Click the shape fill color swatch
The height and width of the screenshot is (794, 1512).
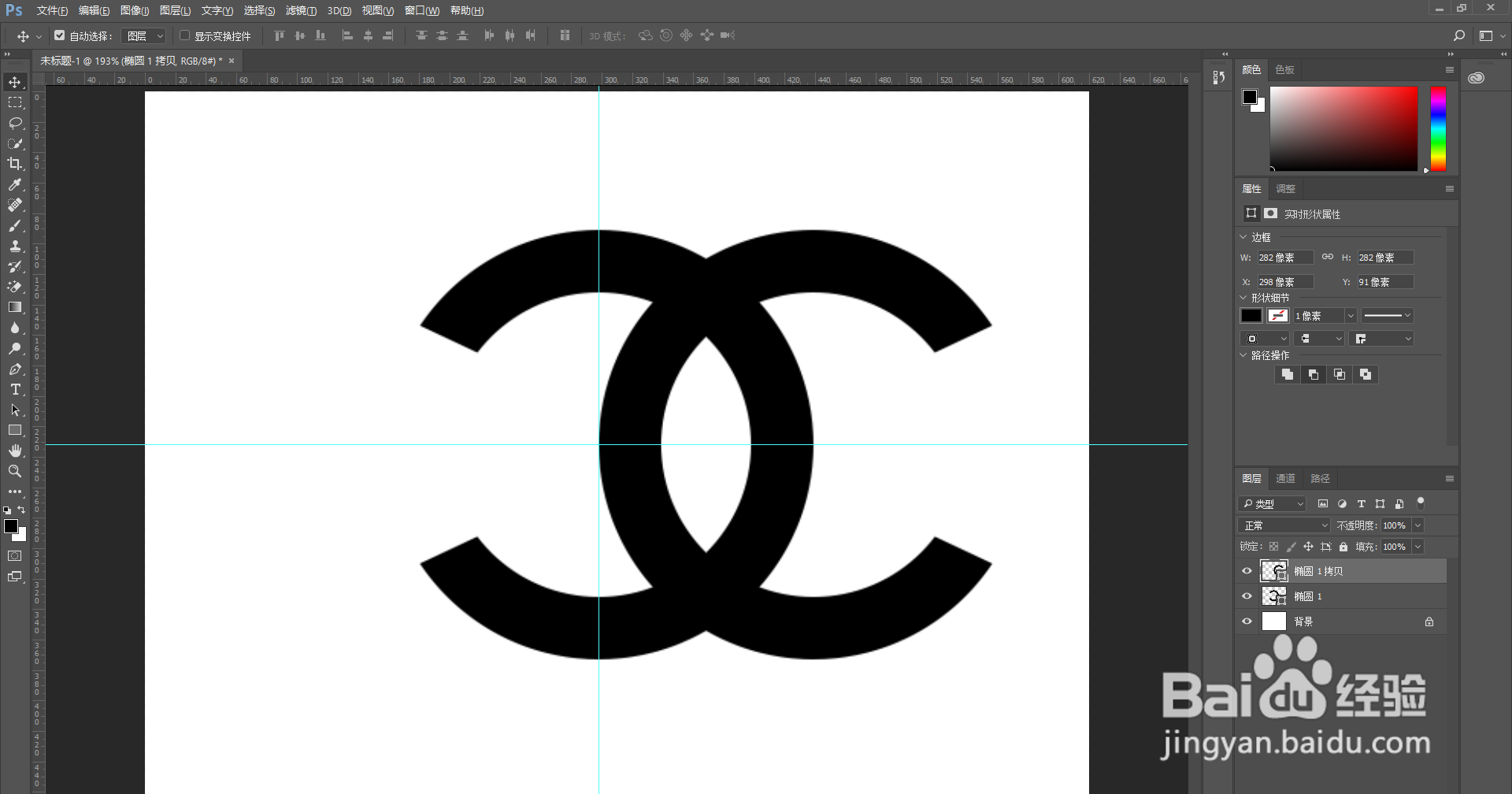(x=1251, y=315)
